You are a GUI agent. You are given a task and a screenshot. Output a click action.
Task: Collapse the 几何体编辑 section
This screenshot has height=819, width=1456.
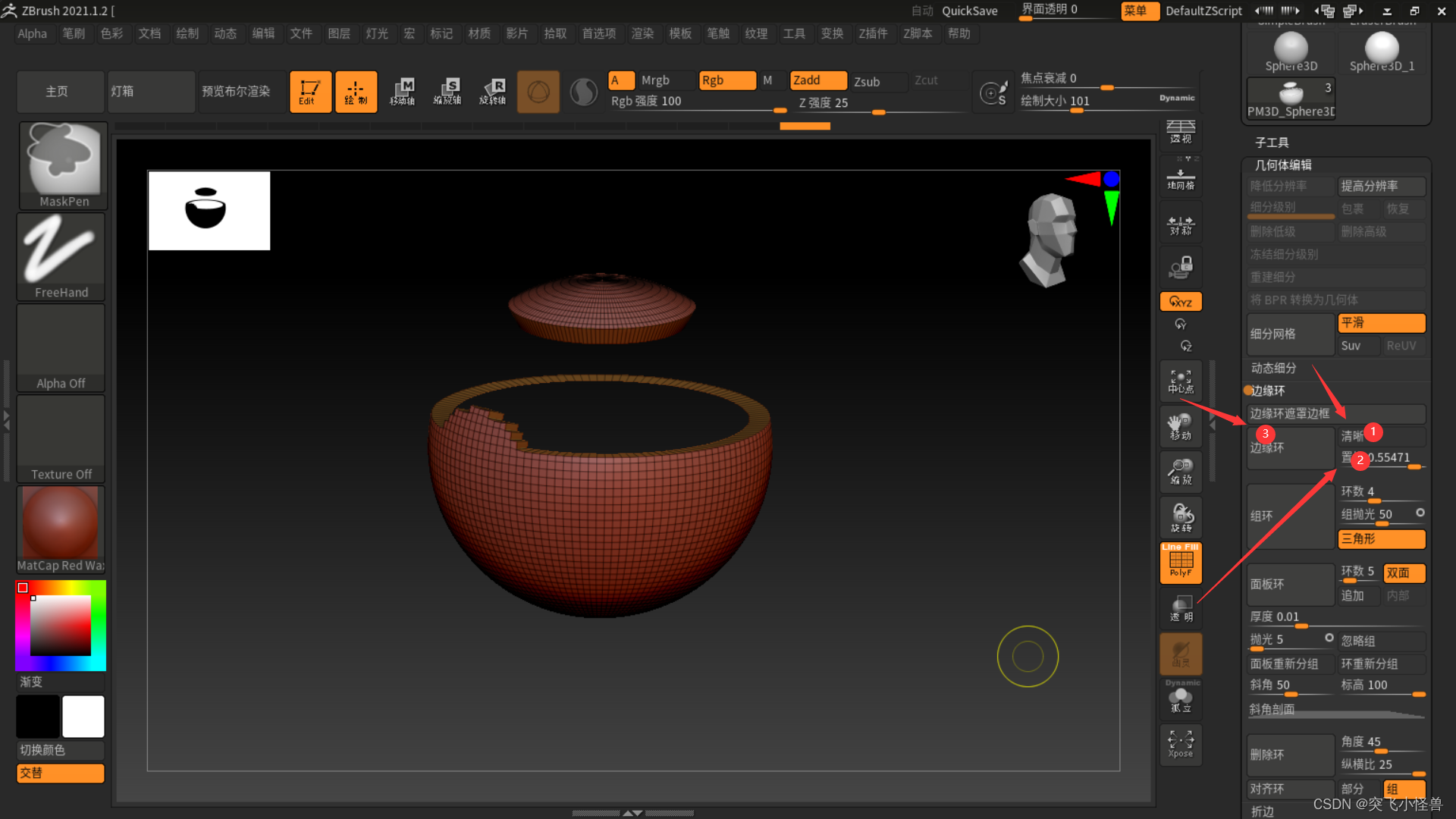(1283, 165)
